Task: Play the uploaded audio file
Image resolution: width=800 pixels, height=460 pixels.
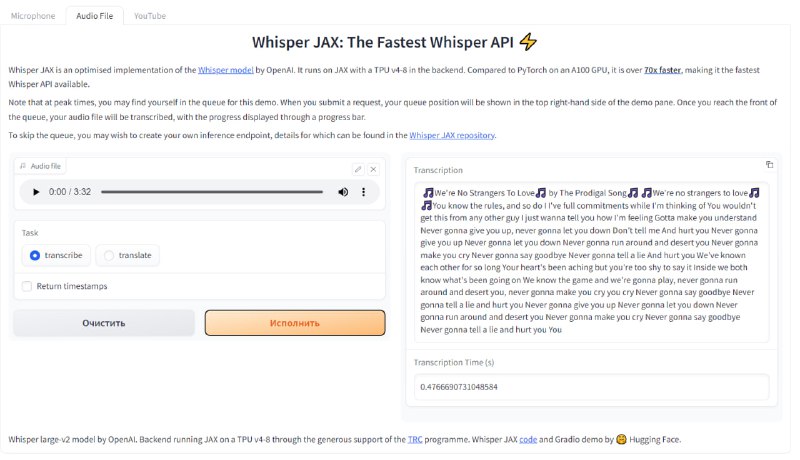Action: [36, 192]
